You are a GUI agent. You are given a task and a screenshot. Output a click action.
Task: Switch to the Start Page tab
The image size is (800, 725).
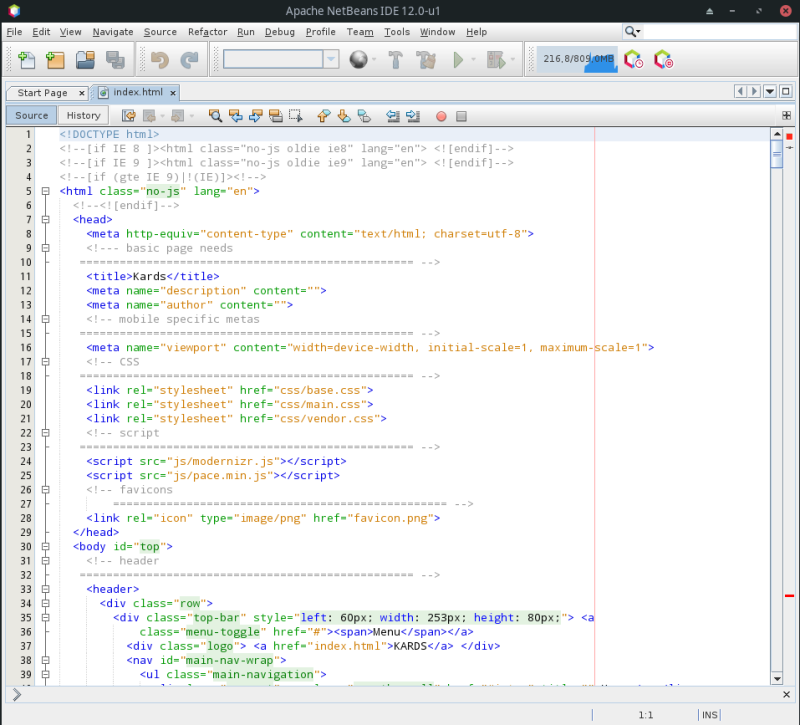45,91
